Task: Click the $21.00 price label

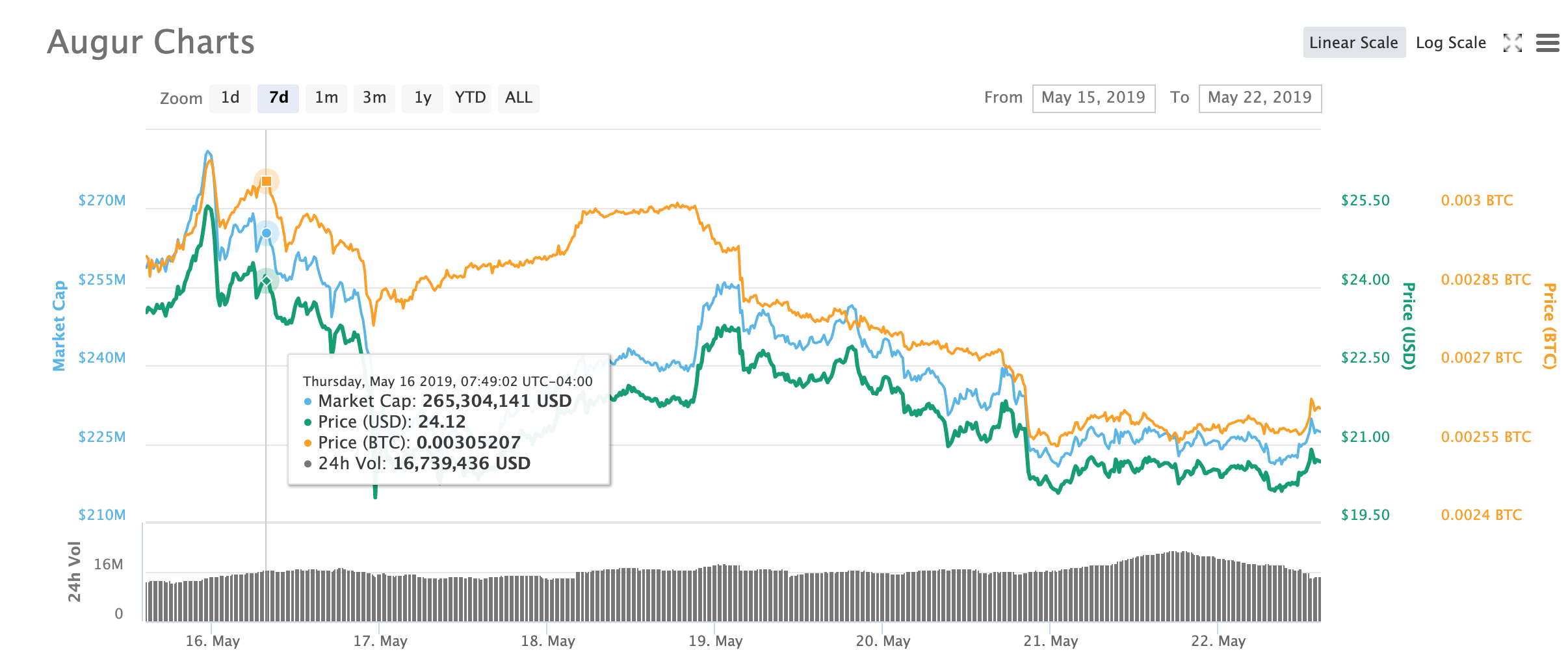Action: (1365, 437)
